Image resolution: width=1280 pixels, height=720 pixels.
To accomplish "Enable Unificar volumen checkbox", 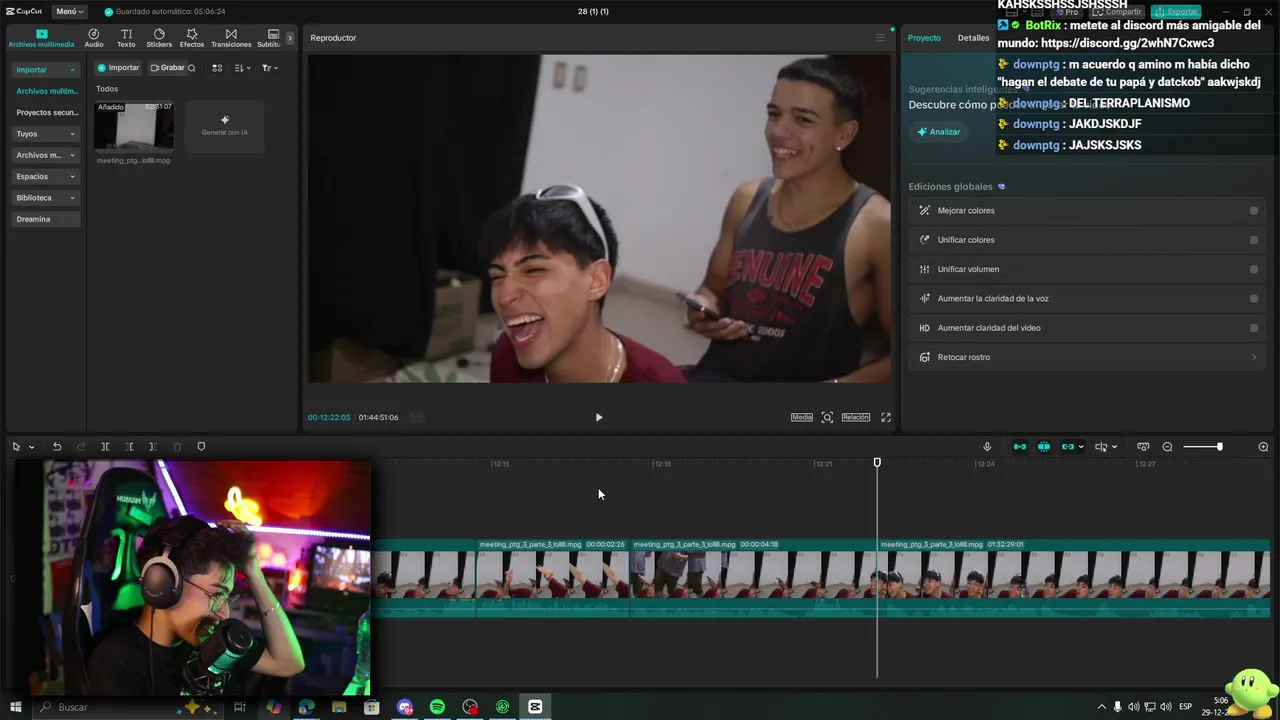I will 1254,269.
